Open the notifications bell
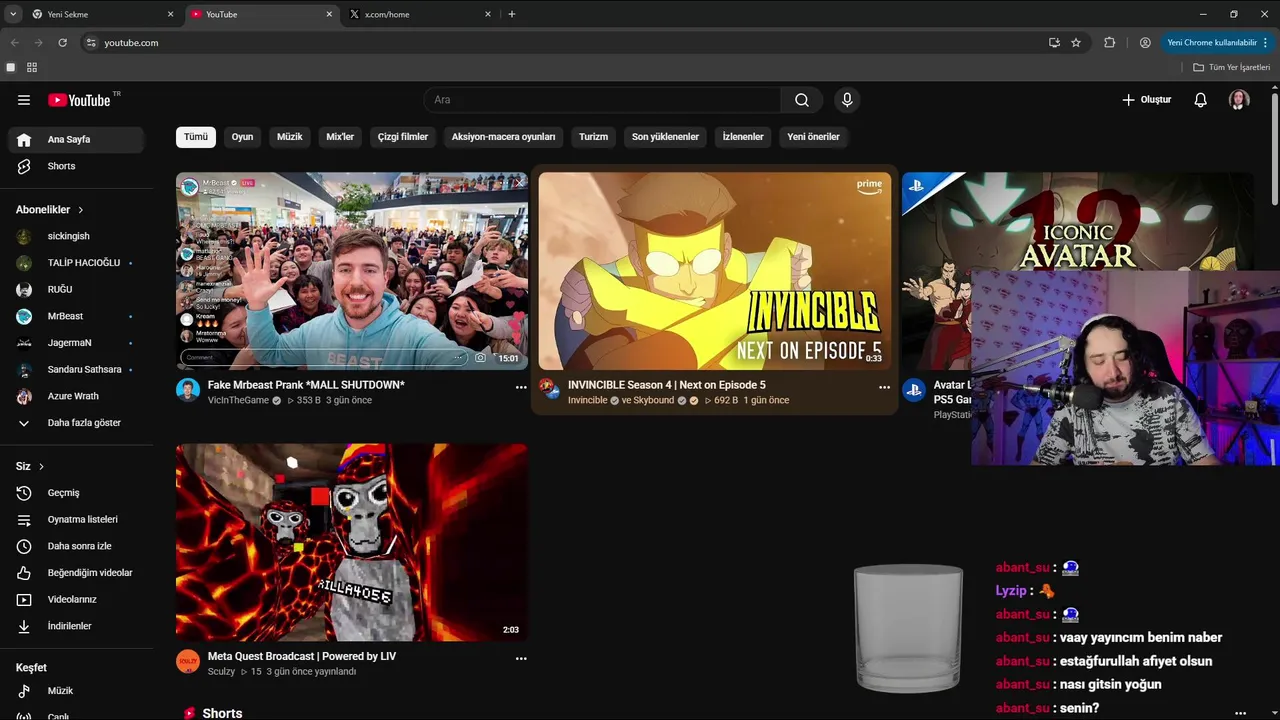The image size is (1280, 720). [1201, 100]
